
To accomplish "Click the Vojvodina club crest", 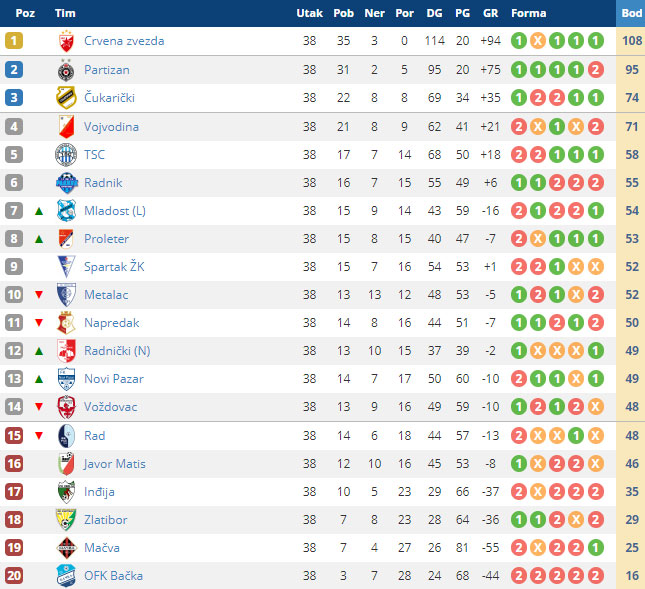I will pyautogui.click(x=66, y=127).
